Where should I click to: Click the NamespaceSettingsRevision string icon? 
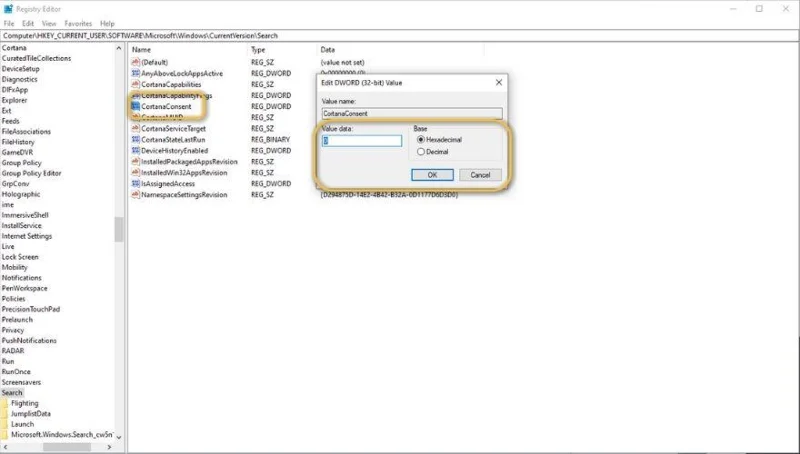(135, 194)
